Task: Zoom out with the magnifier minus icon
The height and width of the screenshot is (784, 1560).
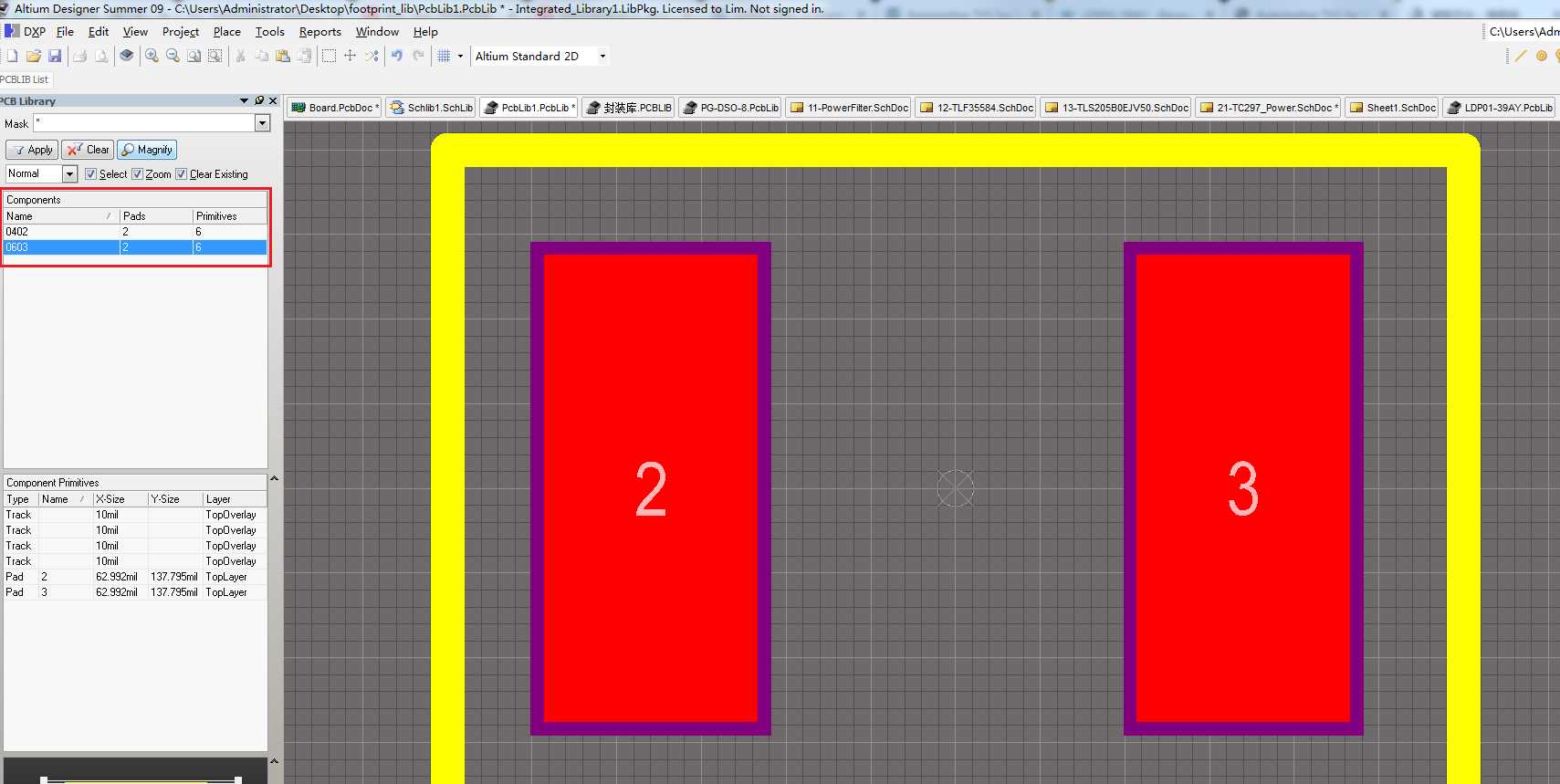Action: [173, 56]
